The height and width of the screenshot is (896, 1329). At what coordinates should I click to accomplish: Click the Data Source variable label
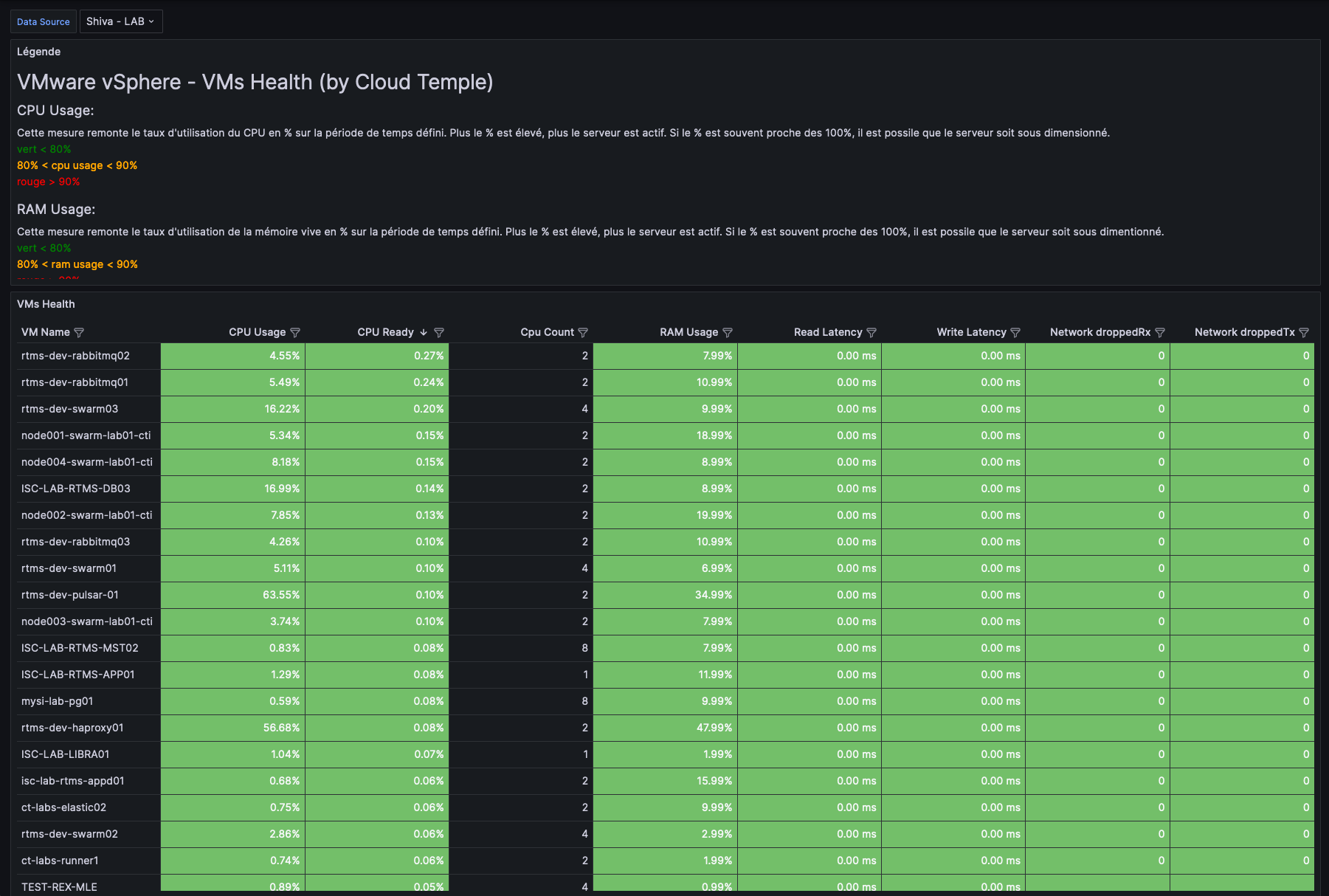click(44, 21)
